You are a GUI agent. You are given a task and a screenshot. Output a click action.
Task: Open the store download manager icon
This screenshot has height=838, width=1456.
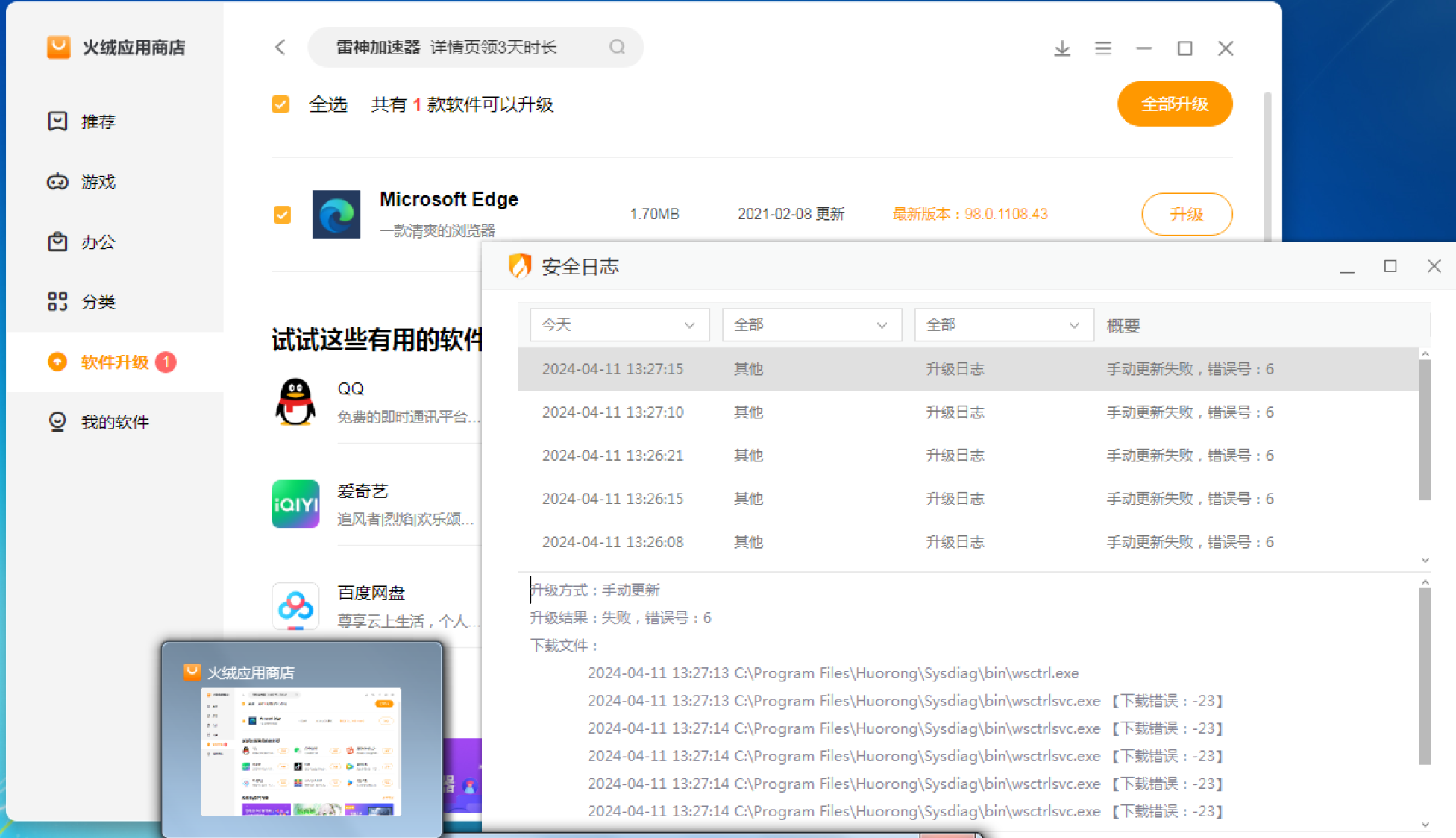tap(1062, 48)
